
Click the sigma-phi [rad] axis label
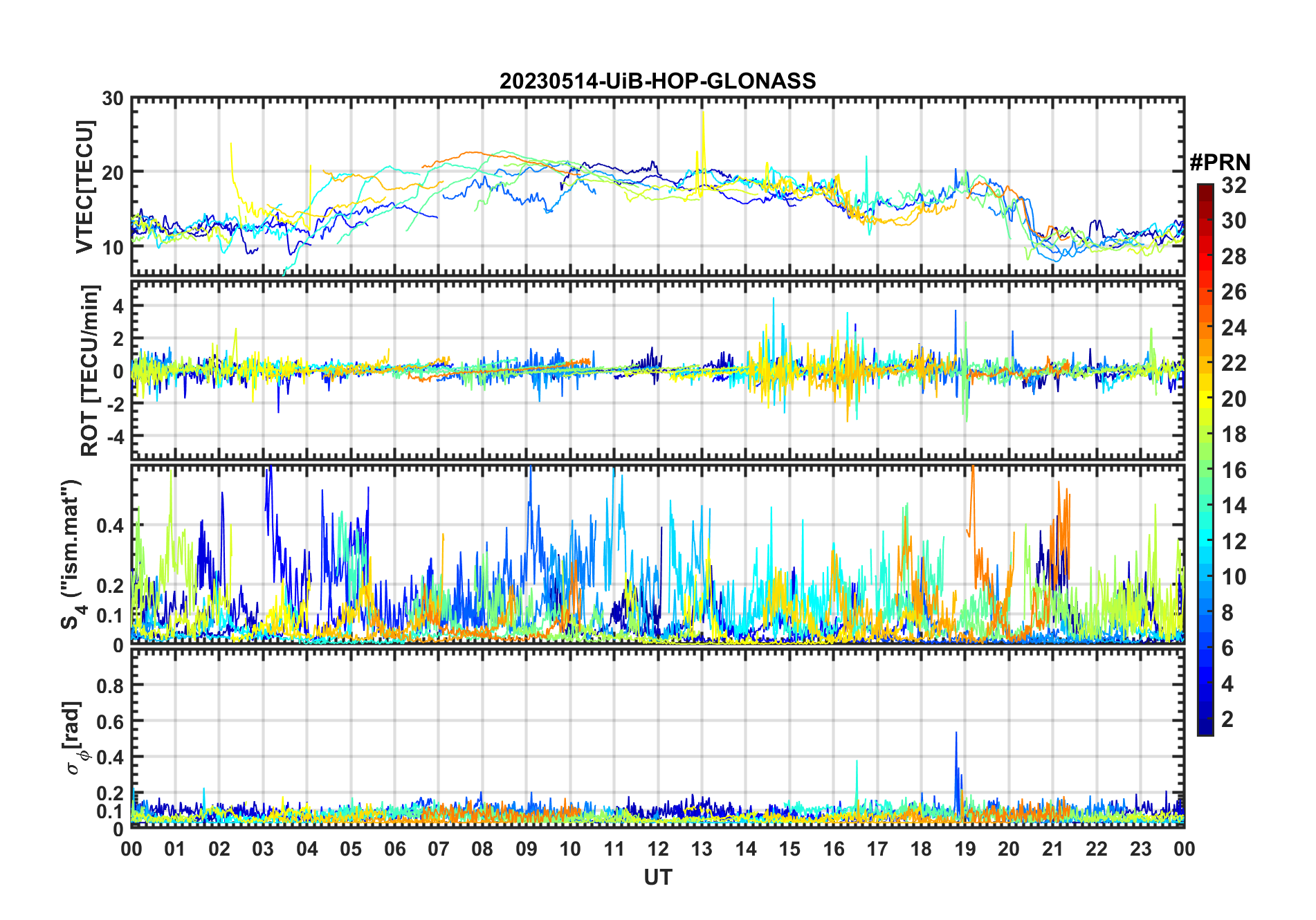pos(75,737)
